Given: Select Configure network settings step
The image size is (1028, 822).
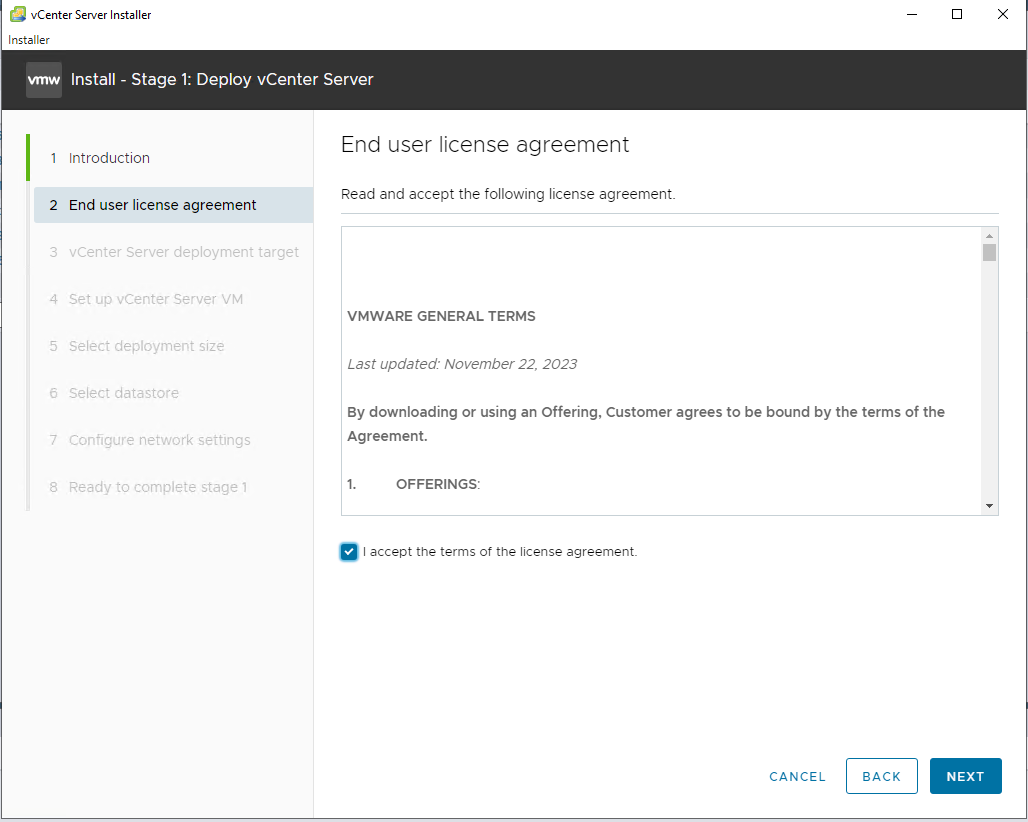Looking at the screenshot, I should coord(159,440).
